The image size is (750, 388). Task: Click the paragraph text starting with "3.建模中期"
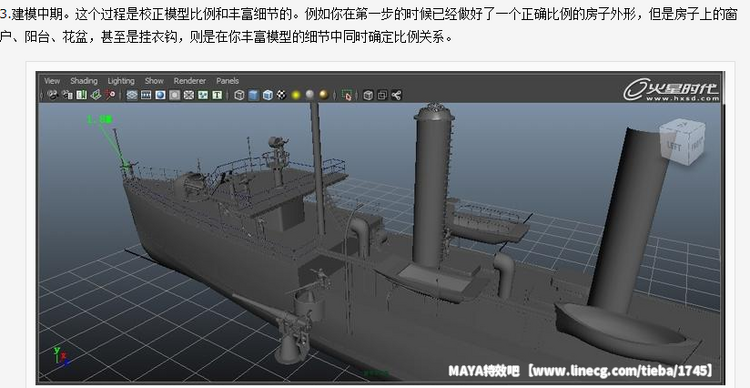click(368, 25)
